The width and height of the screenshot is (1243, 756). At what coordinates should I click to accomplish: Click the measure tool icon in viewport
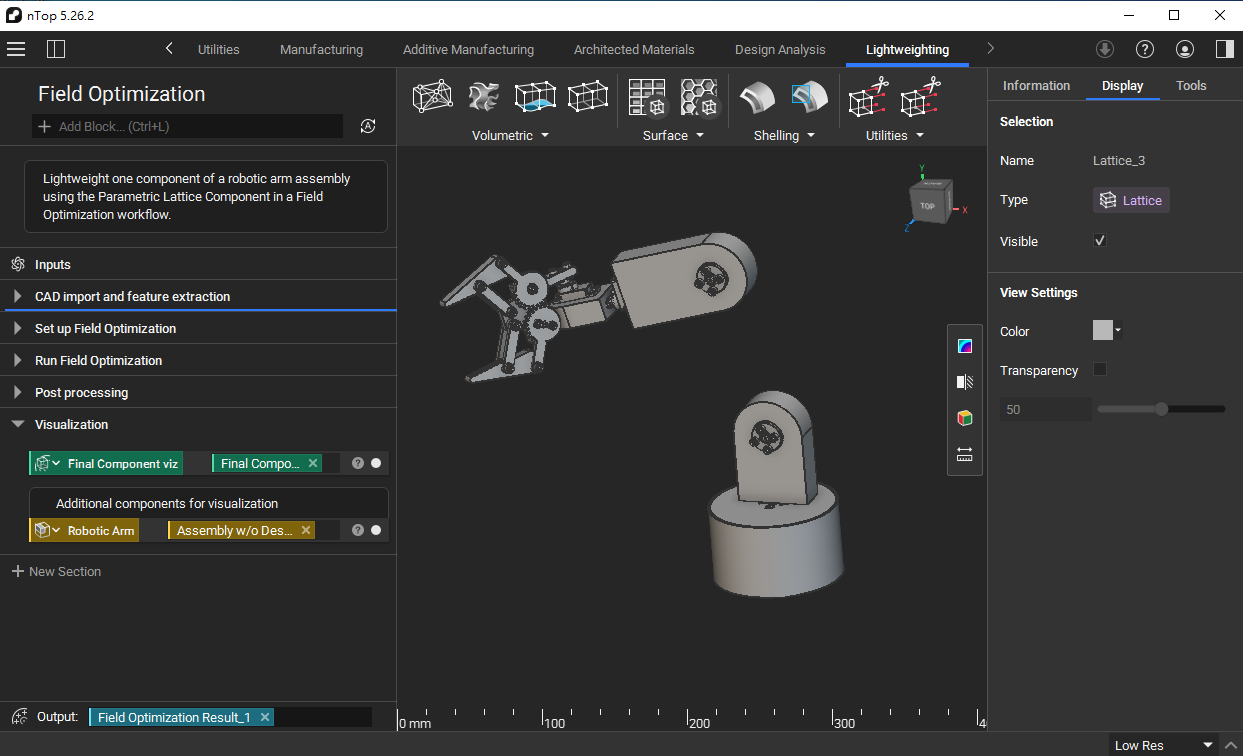tap(965, 455)
